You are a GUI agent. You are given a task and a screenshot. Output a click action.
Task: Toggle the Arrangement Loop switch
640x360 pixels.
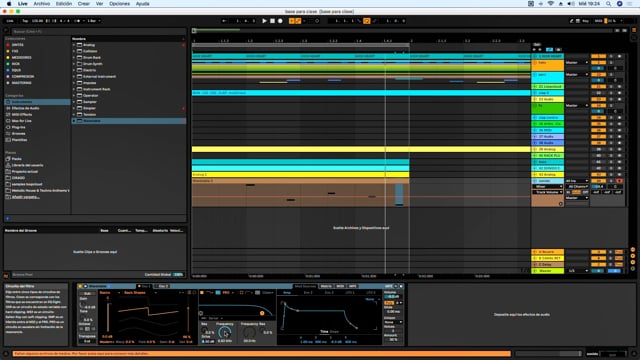click(367, 21)
